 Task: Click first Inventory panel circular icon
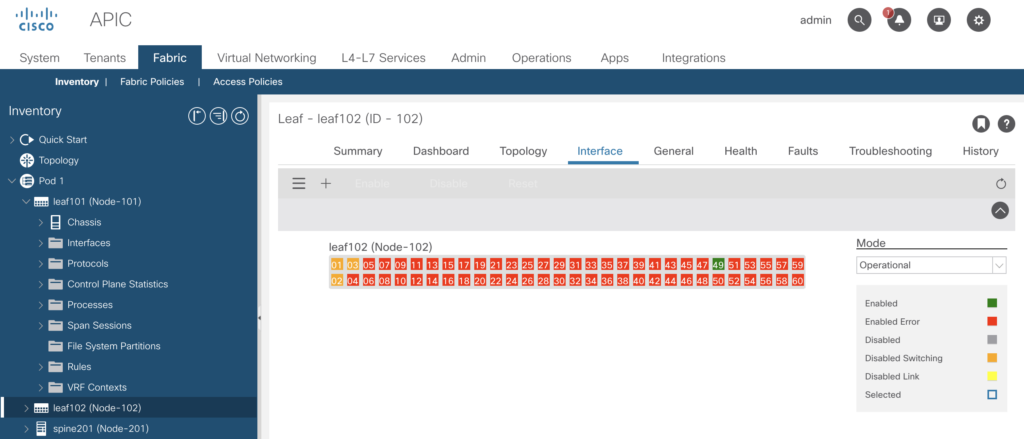coord(197,116)
